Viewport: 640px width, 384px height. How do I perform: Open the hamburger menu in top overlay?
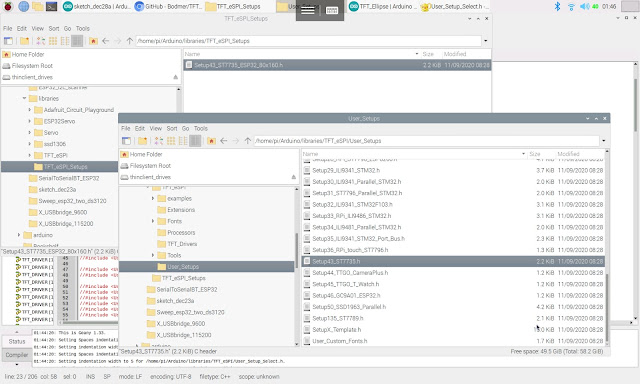[x=307, y=10]
